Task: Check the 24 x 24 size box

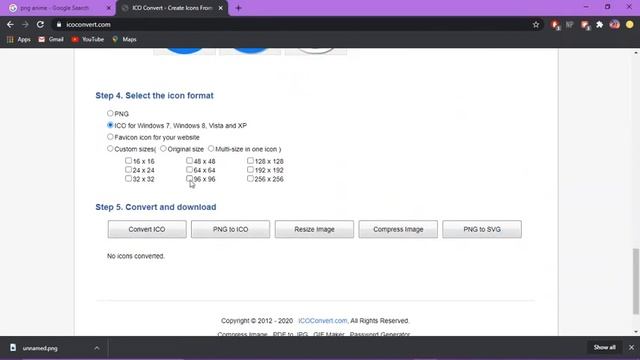Action: point(128,169)
